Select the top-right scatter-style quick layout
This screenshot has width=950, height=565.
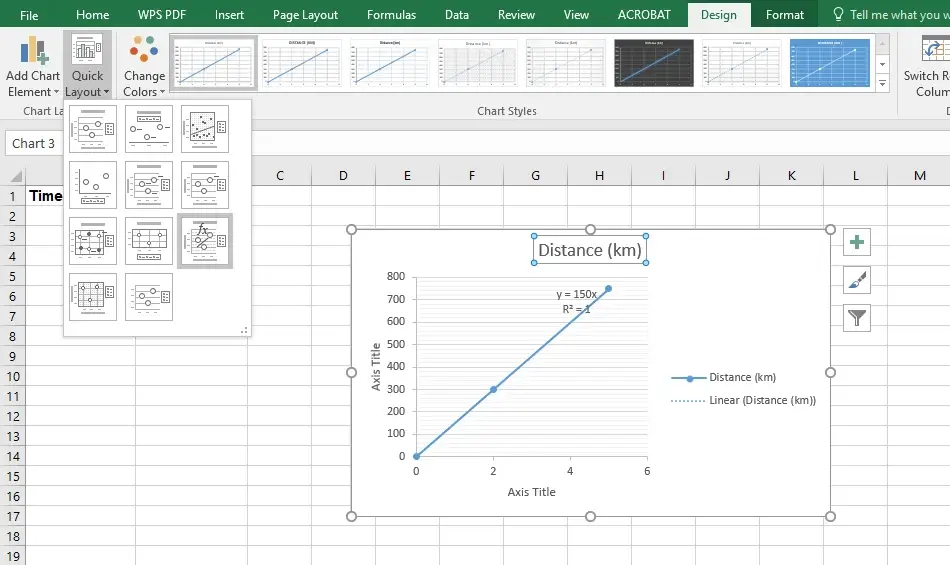[x=205, y=129]
